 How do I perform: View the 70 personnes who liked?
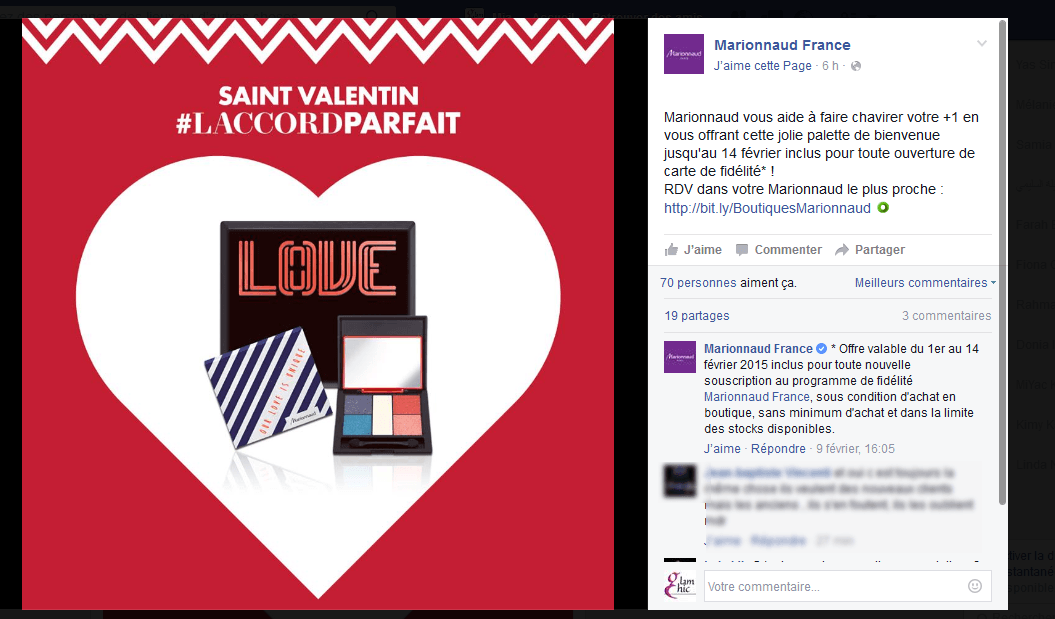(698, 283)
